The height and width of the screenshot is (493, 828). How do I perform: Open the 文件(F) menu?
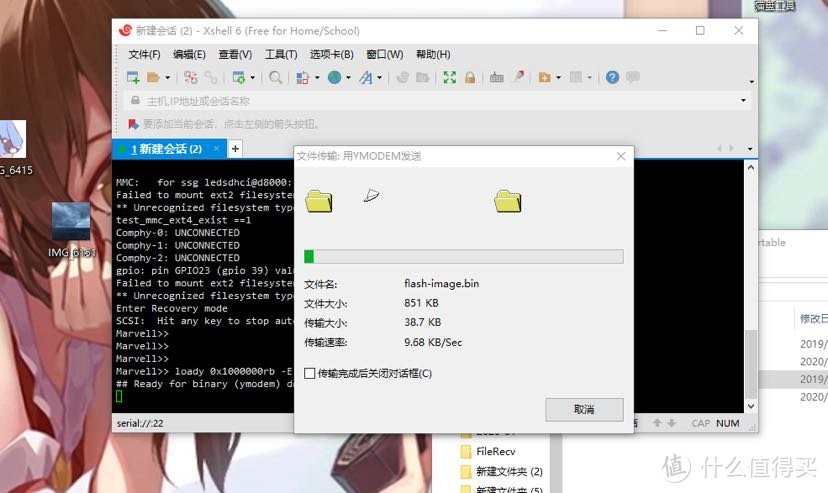144,54
